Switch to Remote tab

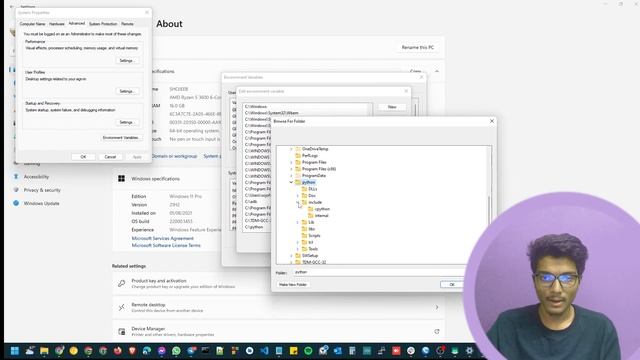click(127, 24)
